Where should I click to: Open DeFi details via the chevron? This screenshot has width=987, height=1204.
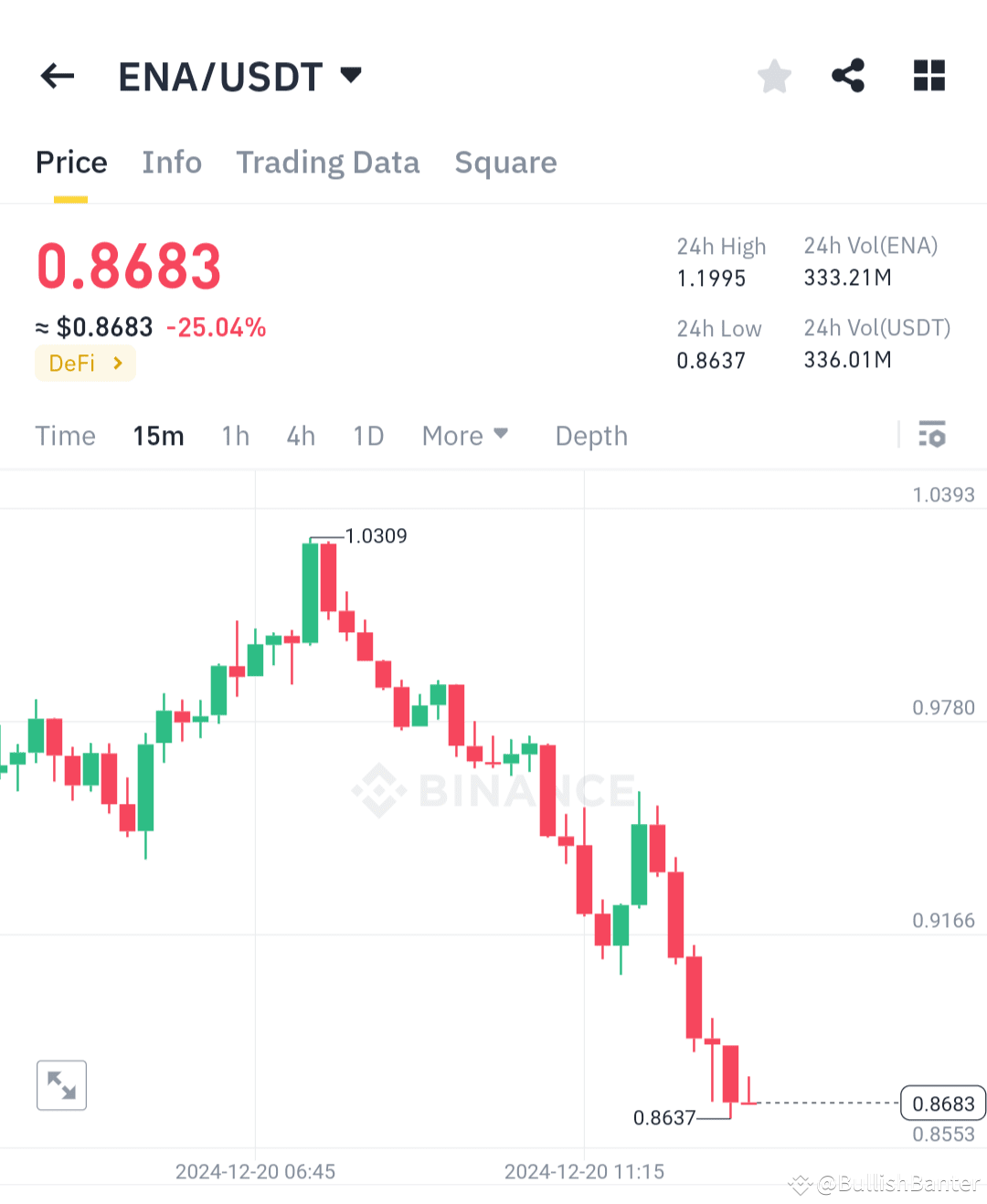pyautogui.click(x=117, y=363)
